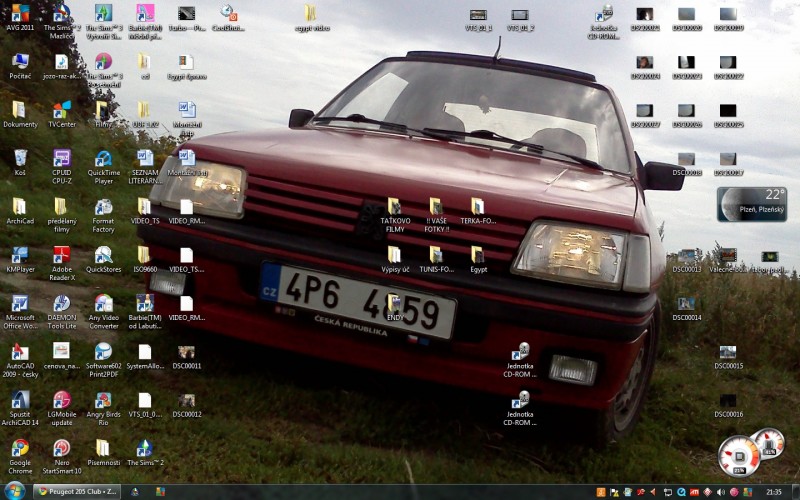The height and width of the screenshot is (500, 800).
Task: Open Format Factory shortcut
Action: pyautogui.click(x=103, y=207)
